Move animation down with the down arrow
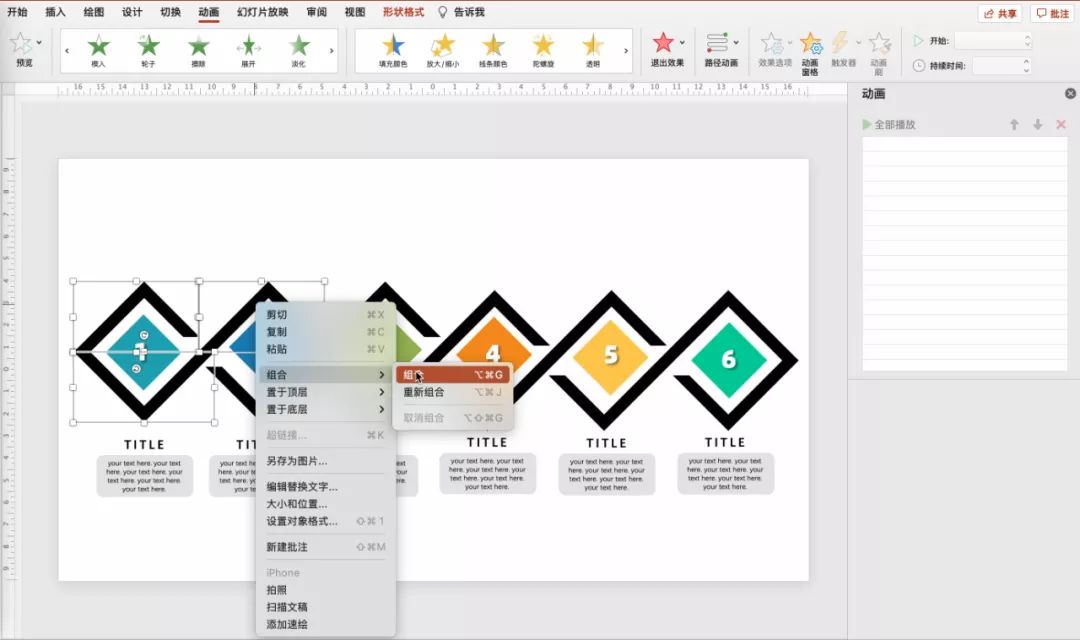1080x640 pixels. (1037, 125)
